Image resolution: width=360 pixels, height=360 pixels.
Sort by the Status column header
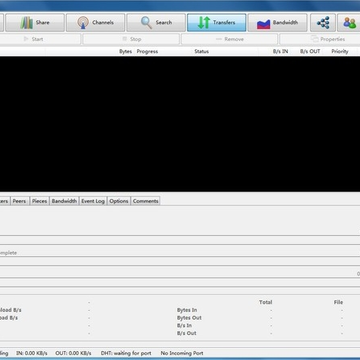pos(201,51)
